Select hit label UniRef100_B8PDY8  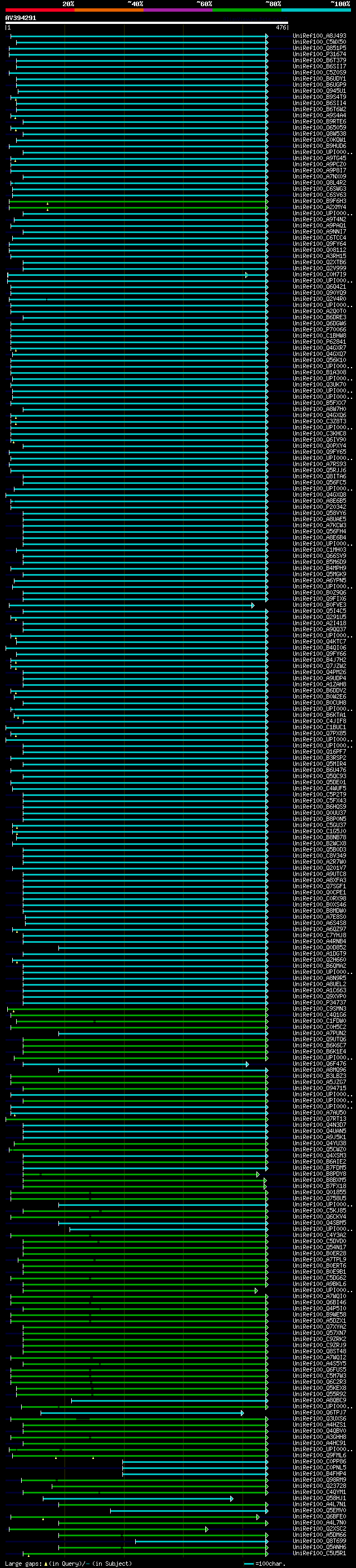point(319,1174)
